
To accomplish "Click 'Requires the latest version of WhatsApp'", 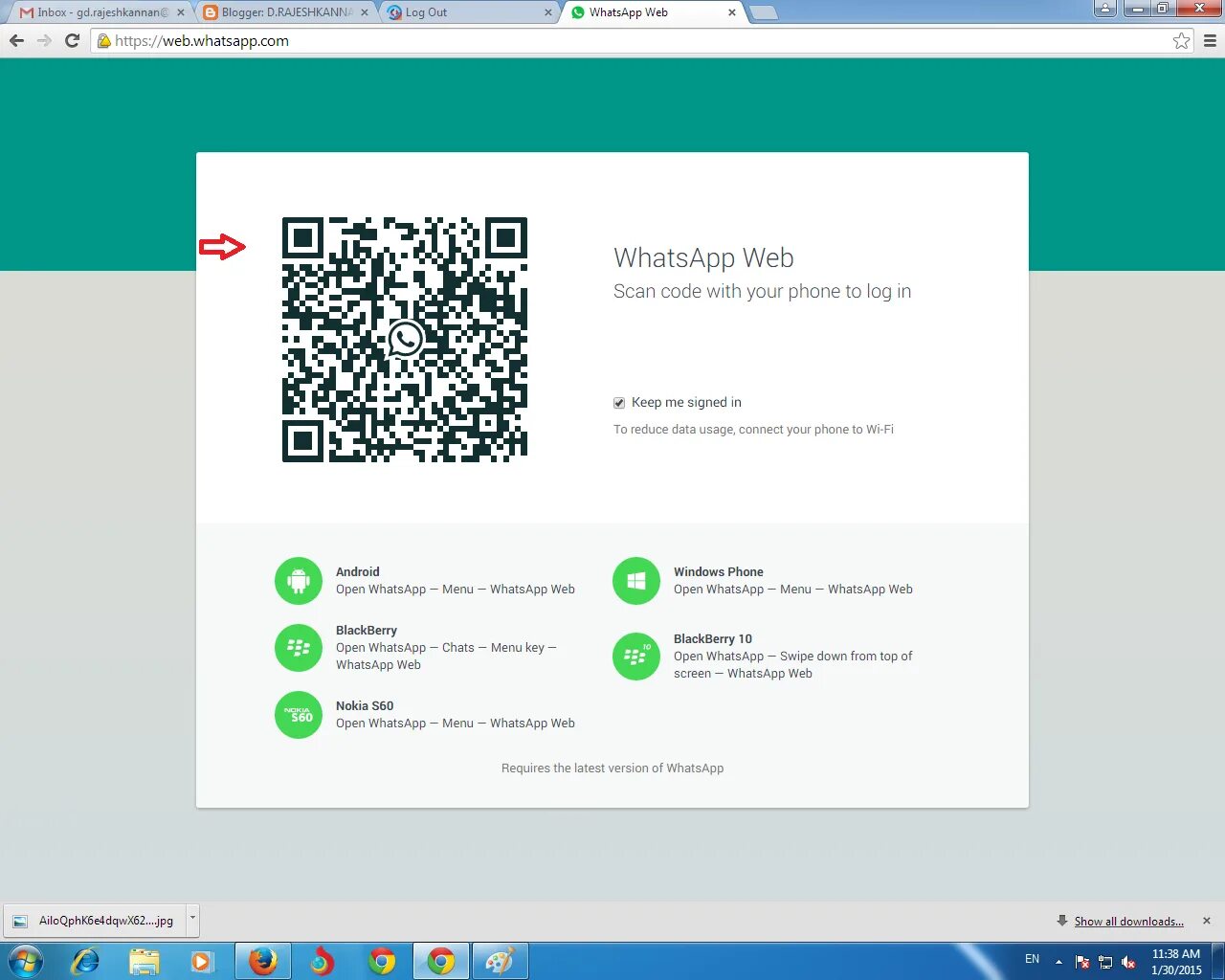I will [612, 768].
